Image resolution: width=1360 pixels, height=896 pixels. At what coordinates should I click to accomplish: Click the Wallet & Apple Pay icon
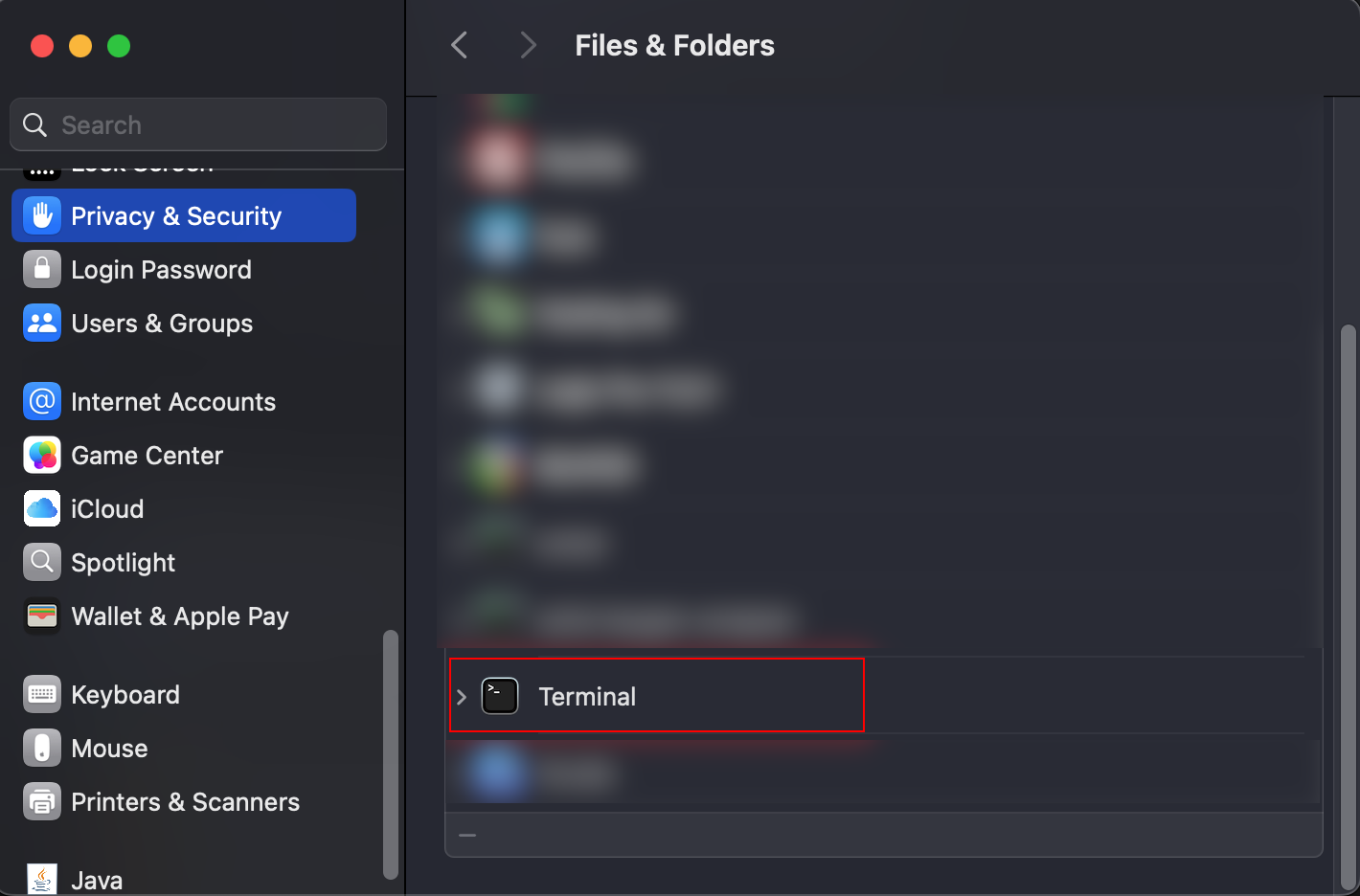42,616
